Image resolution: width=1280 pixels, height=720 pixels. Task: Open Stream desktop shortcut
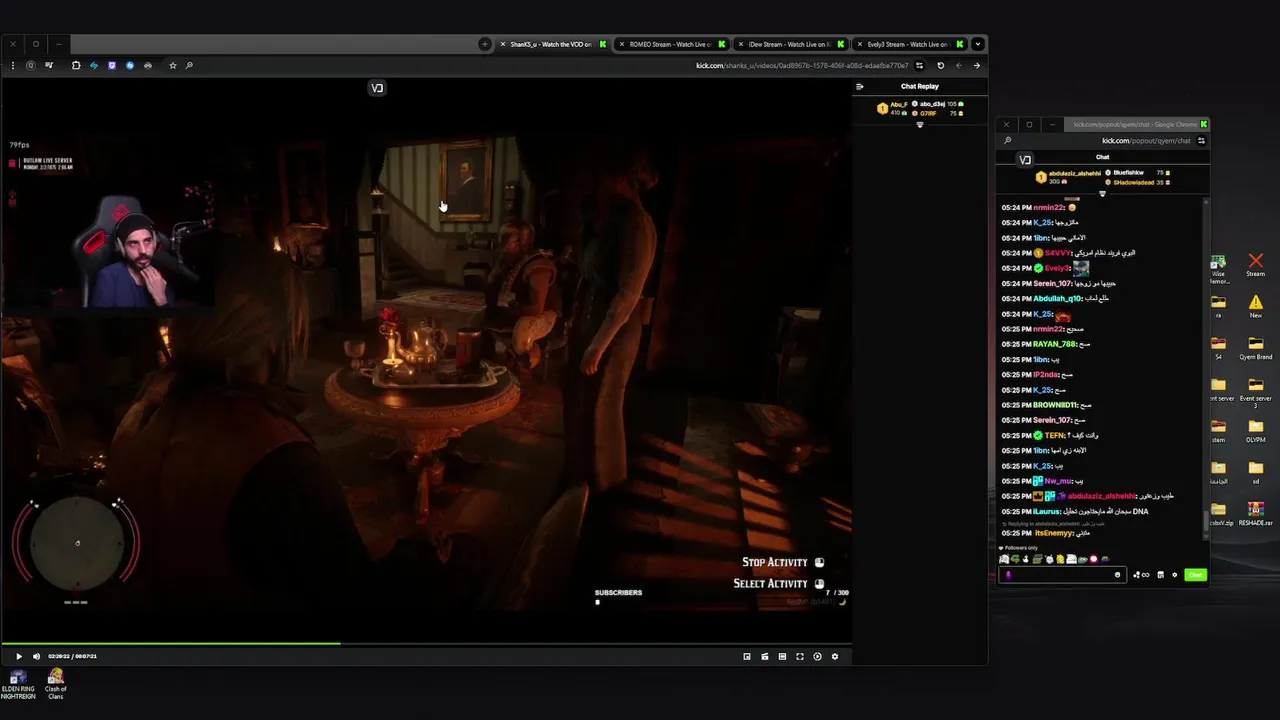click(1255, 264)
